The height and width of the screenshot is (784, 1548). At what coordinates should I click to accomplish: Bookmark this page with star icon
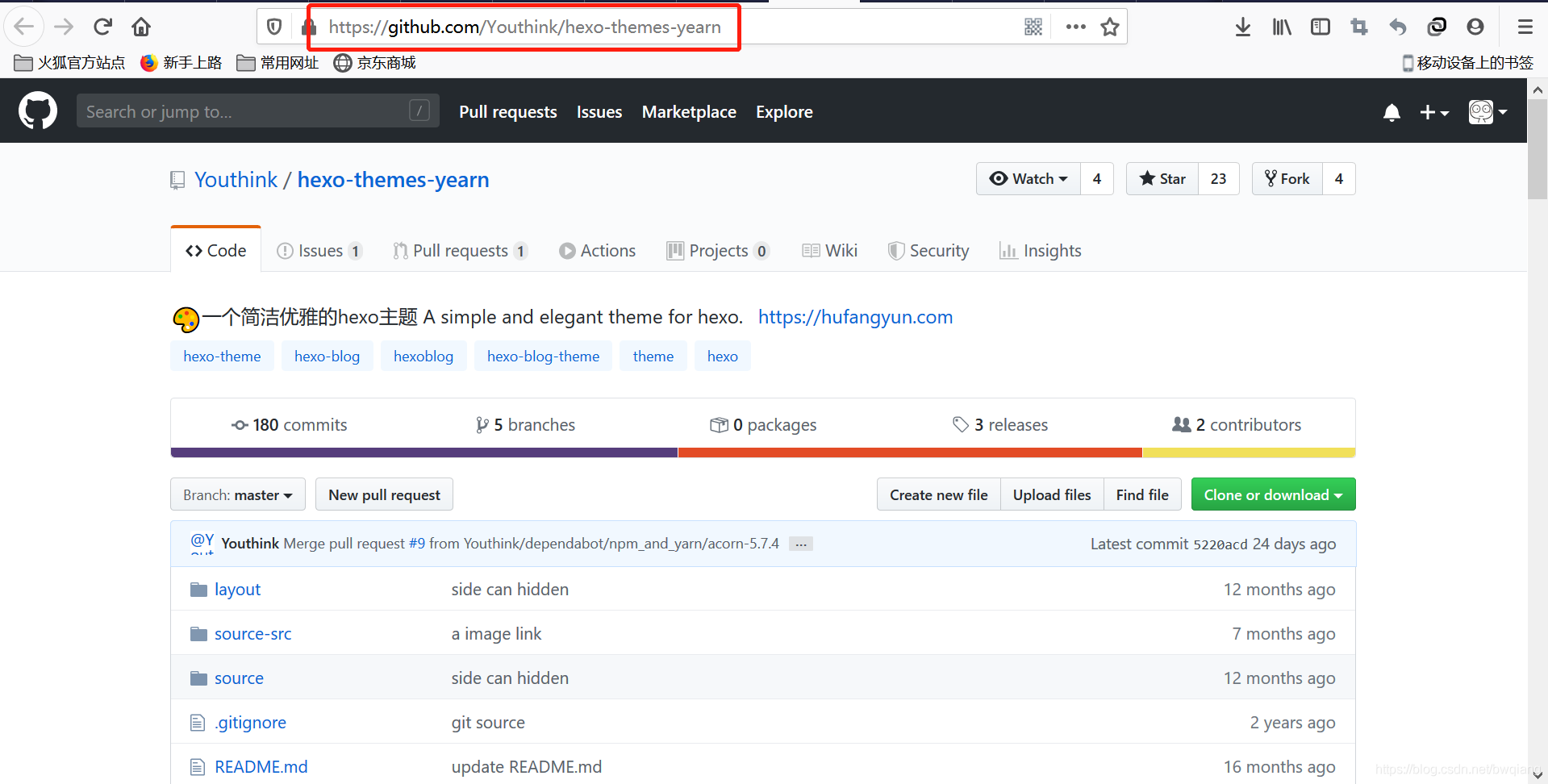tap(1110, 27)
